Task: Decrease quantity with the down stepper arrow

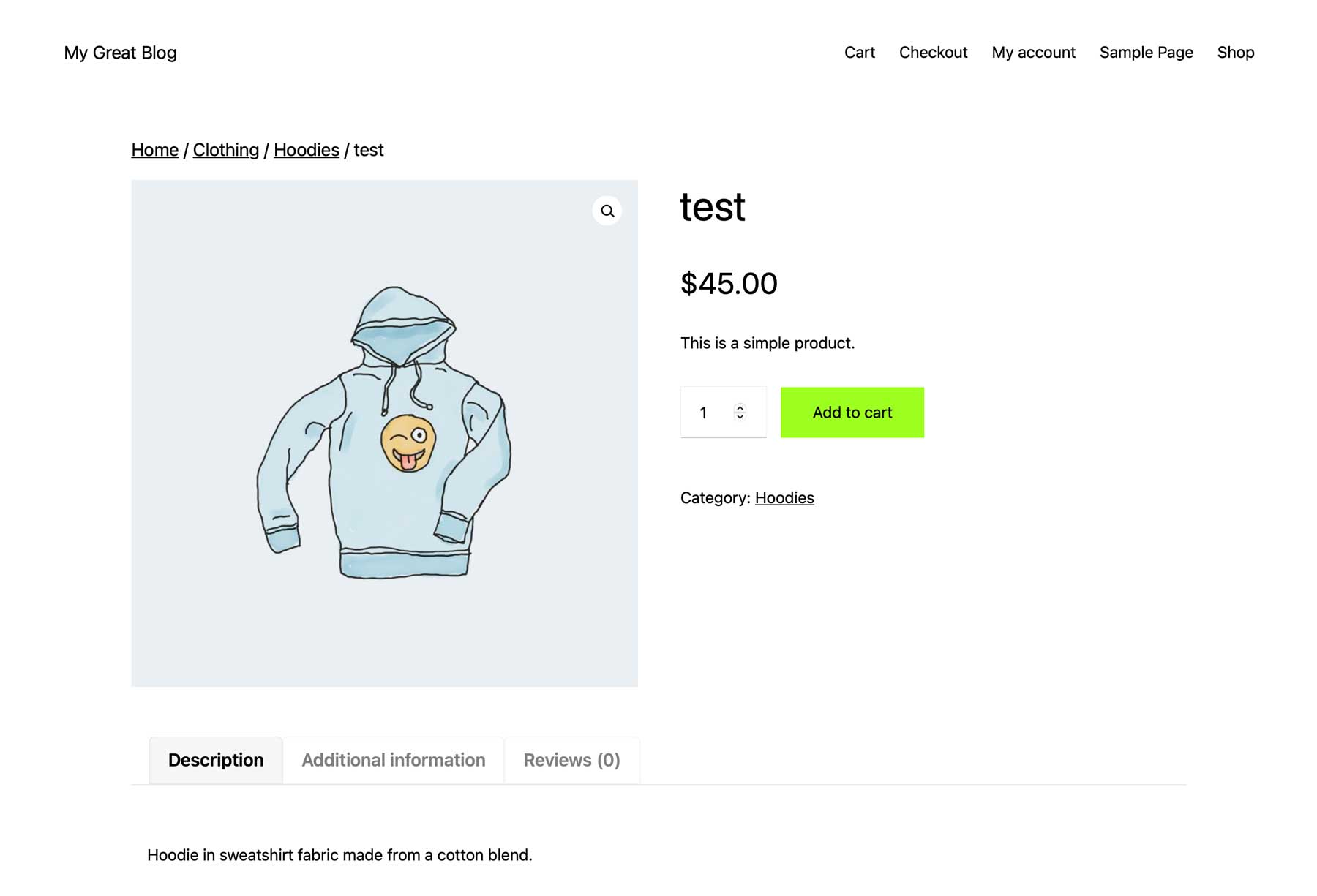Action: click(x=740, y=418)
